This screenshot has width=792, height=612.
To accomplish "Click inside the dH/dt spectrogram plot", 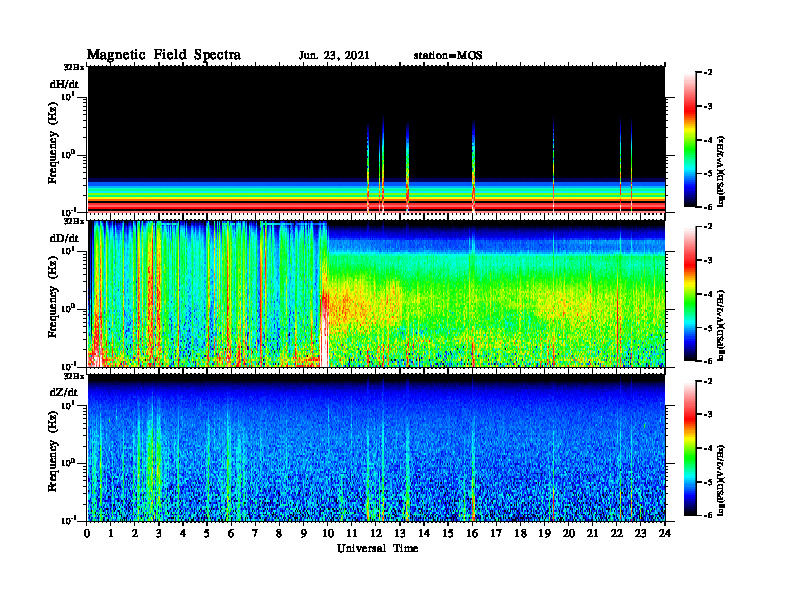I will point(376,139).
